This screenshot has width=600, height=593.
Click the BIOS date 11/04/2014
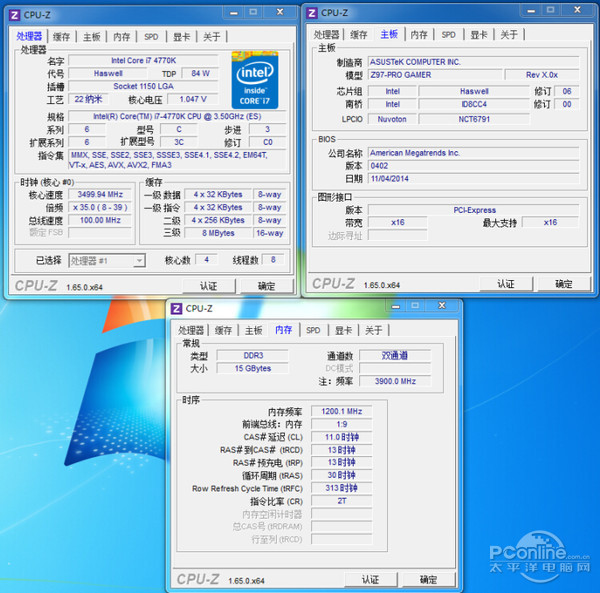click(474, 179)
